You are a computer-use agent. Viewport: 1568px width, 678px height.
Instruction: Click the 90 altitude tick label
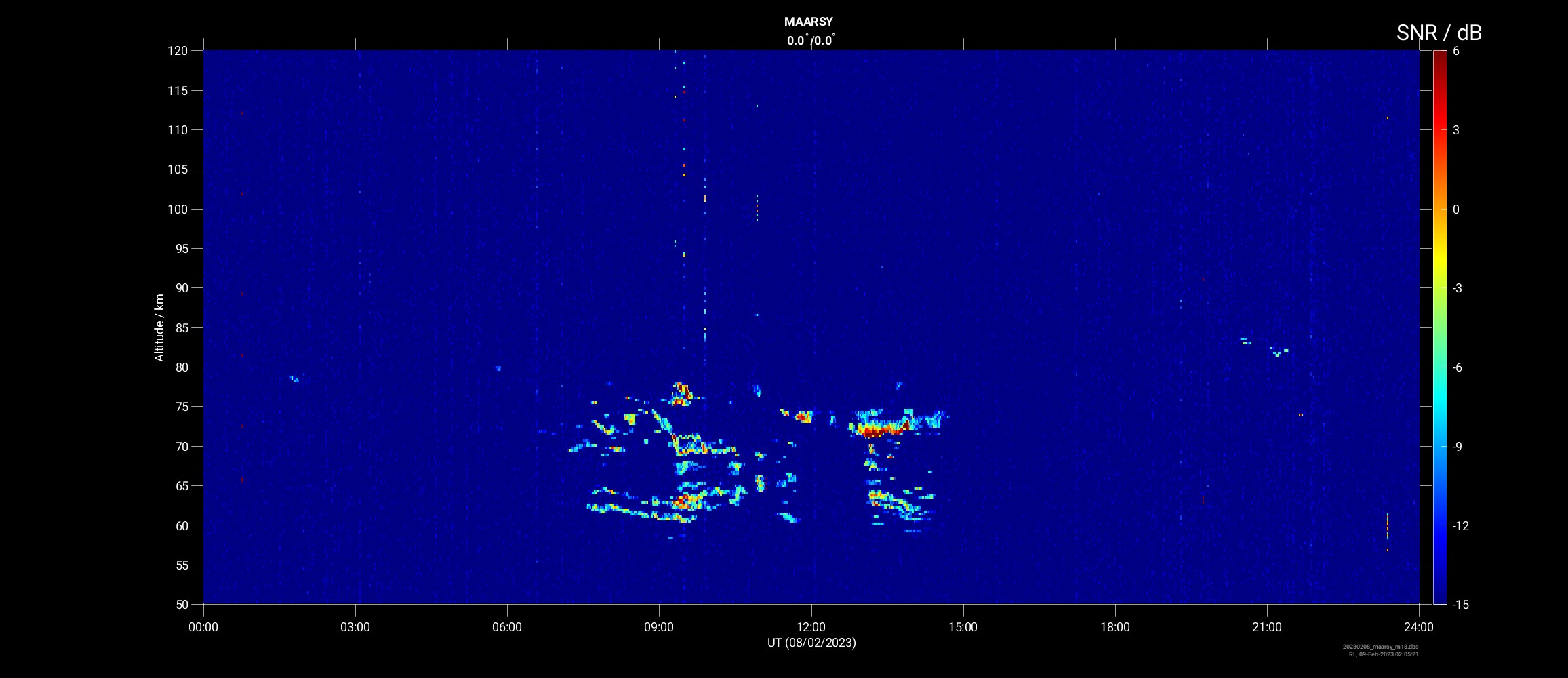[x=181, y=288]
